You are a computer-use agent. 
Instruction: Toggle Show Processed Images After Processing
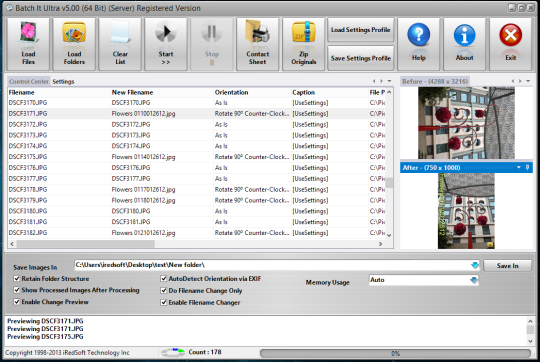coord(17,290)
